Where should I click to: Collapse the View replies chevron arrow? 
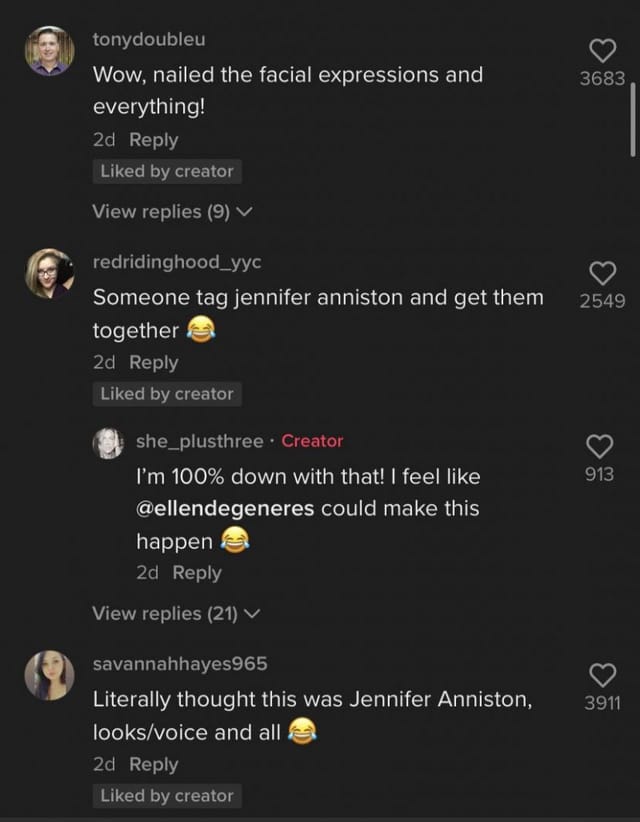point(243,212)
